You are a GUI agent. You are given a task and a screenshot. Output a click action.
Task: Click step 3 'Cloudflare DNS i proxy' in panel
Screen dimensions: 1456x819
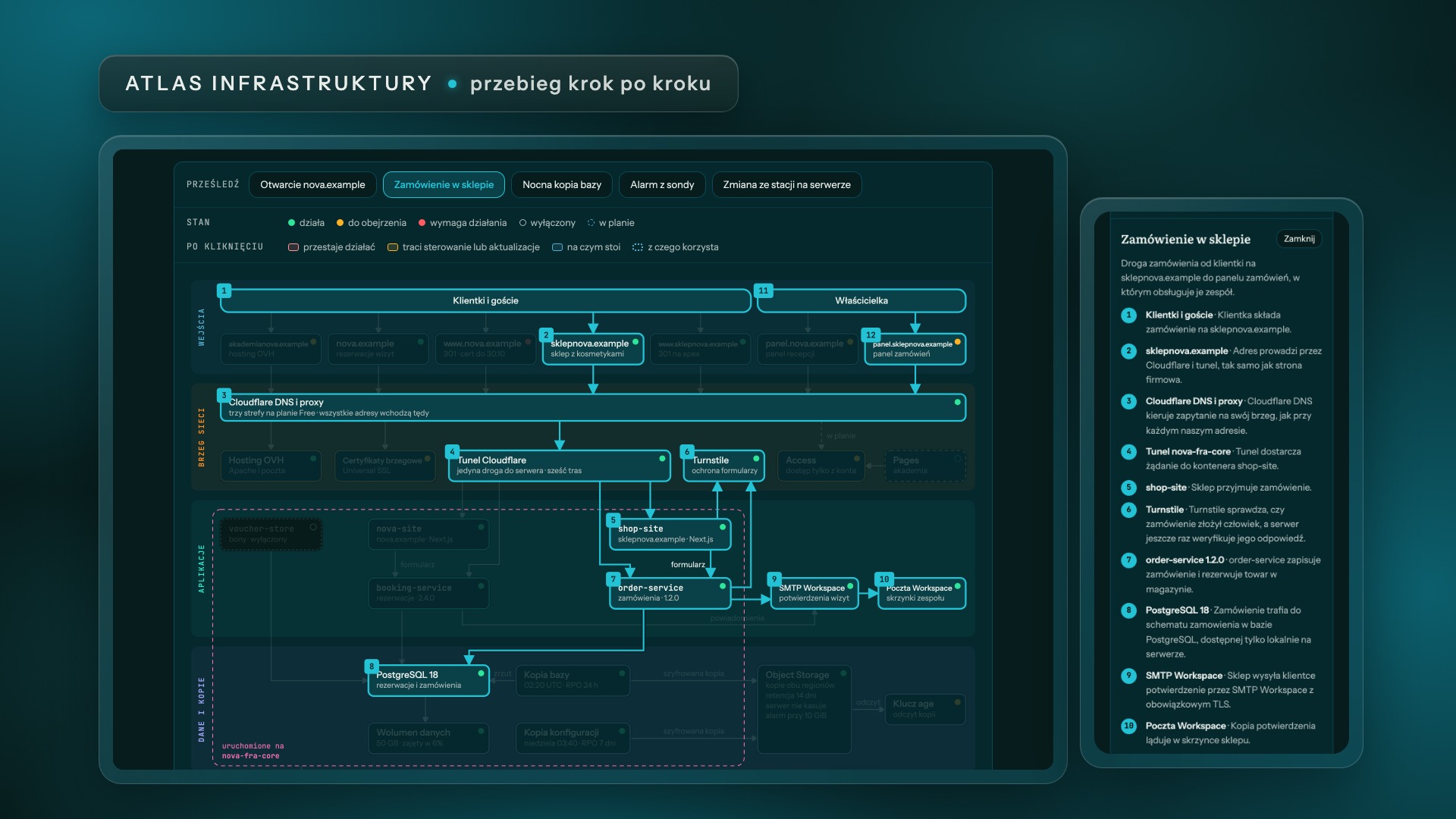(x=1221, y=416)
